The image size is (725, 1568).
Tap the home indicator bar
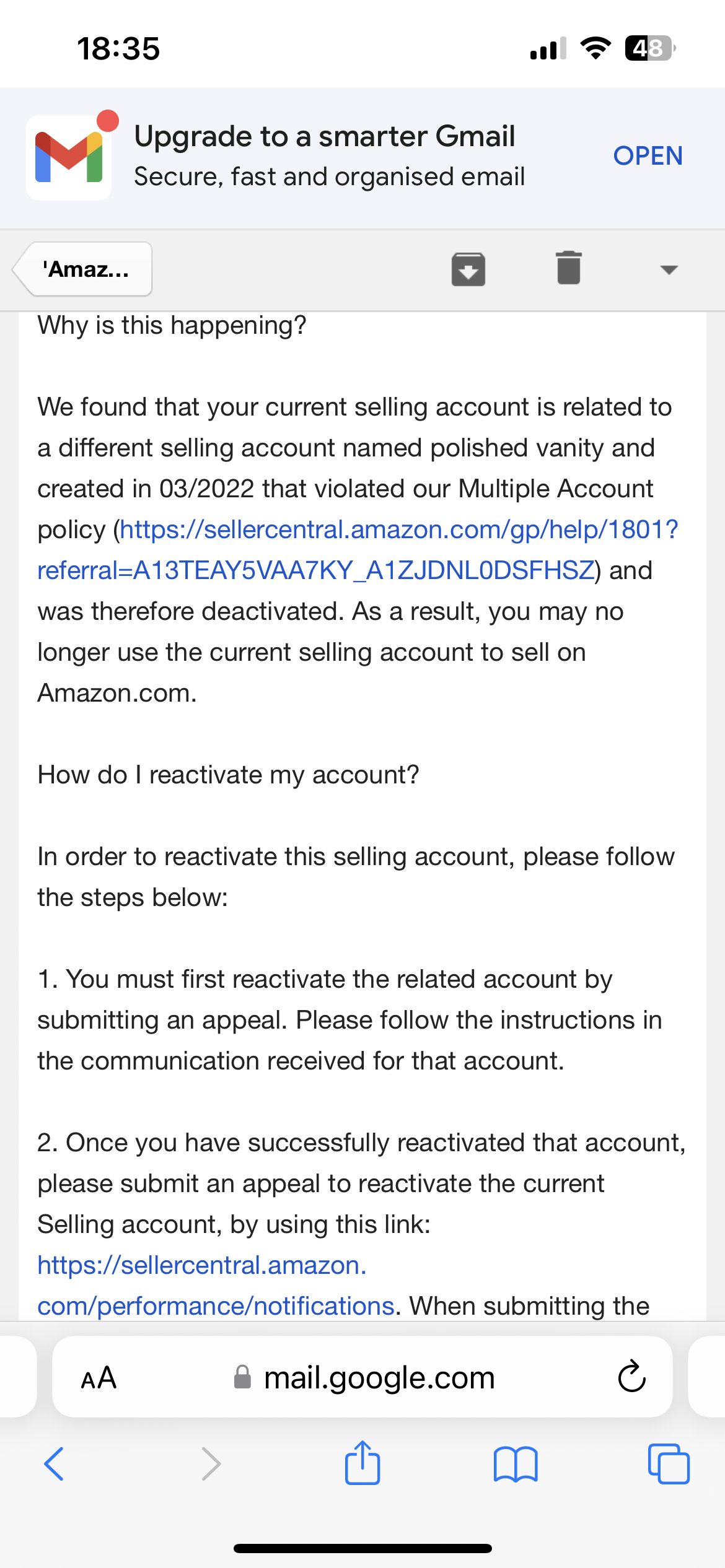362,1548
